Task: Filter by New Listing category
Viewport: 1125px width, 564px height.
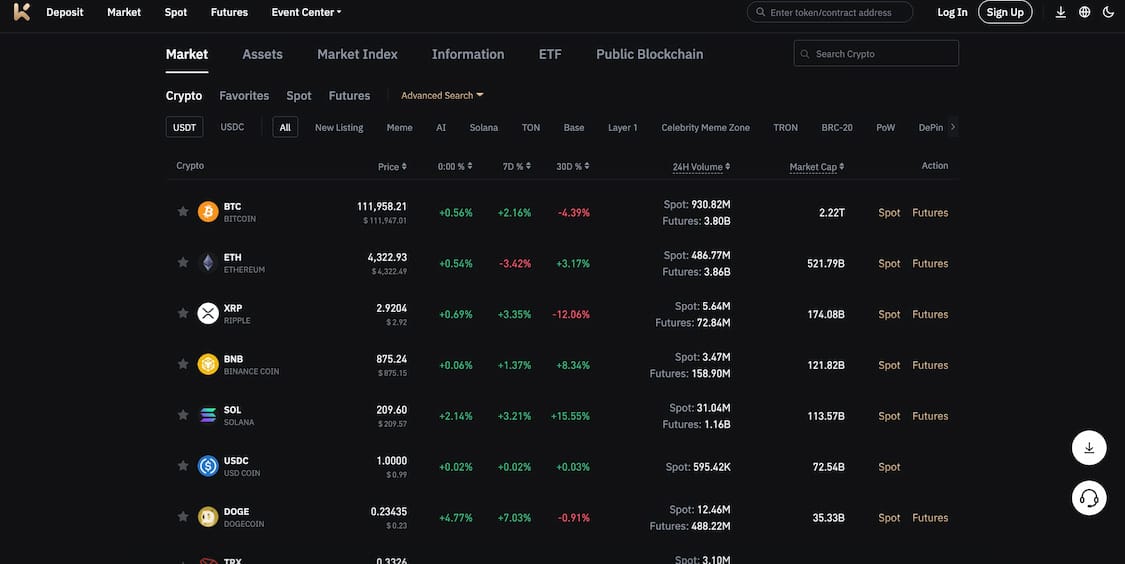Action: [339, 127]
